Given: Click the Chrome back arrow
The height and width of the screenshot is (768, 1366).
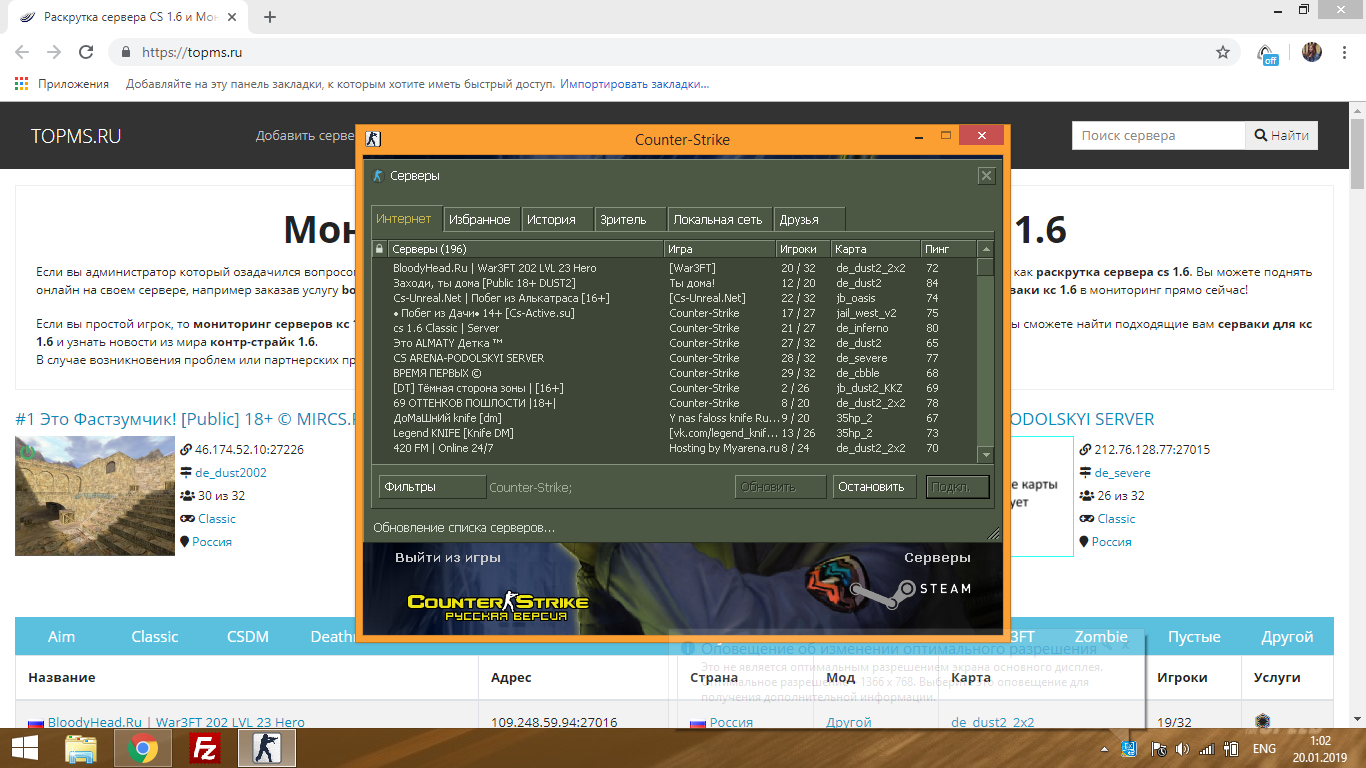Looking at the screenshot, I should pos(22,52).
